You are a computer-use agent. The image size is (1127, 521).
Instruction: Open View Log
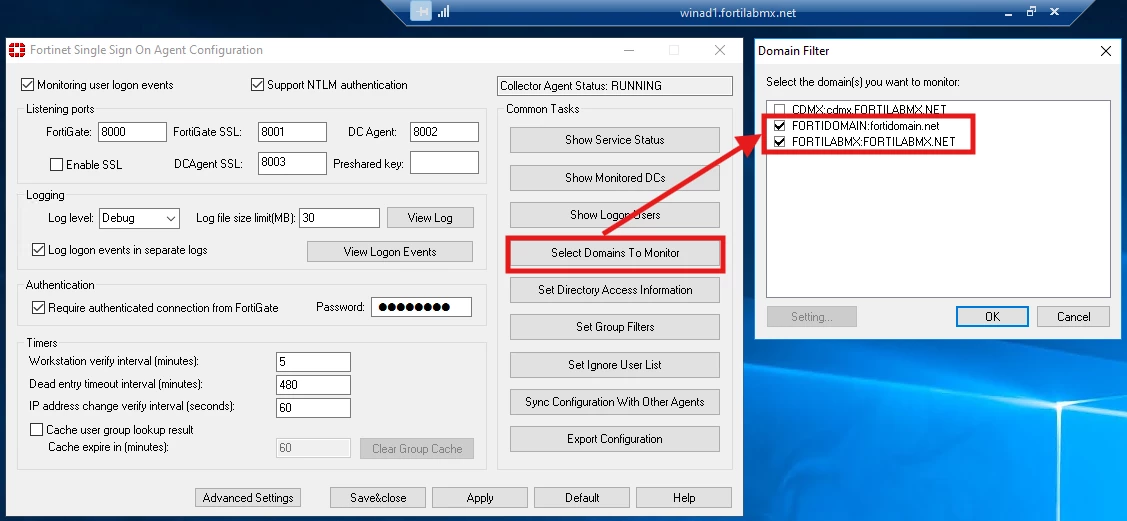(x=430, y=218)
